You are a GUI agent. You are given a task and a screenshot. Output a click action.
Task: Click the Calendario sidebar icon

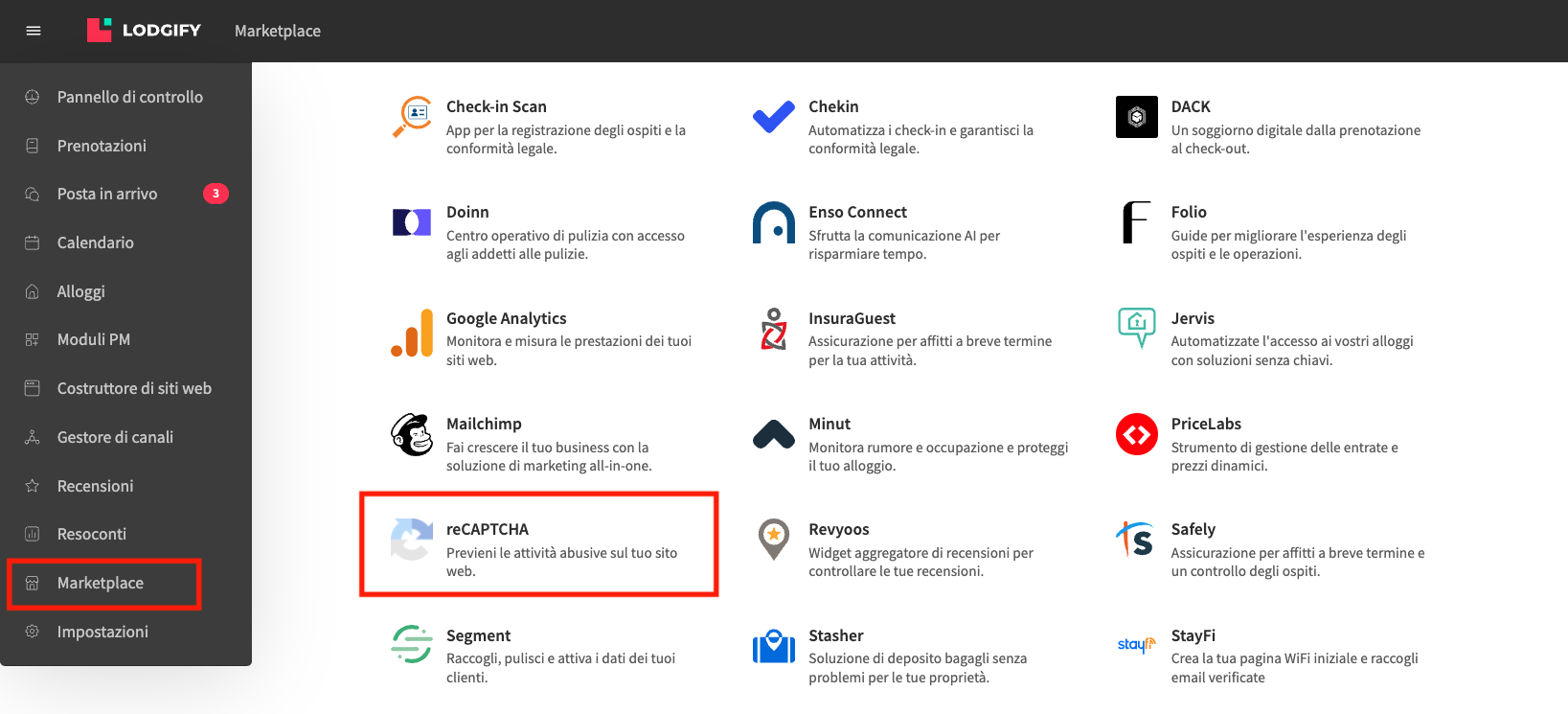(33, 242)
